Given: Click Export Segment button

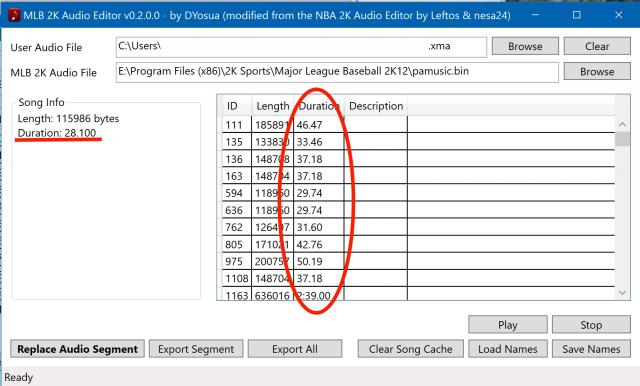Looking at the screenshot, I should pos(196,349).
